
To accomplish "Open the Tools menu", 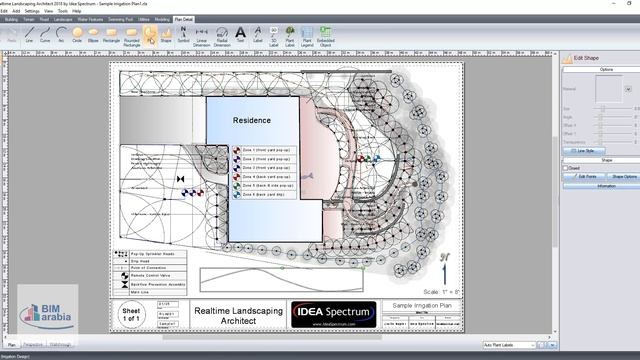I will tap(62, 11).
